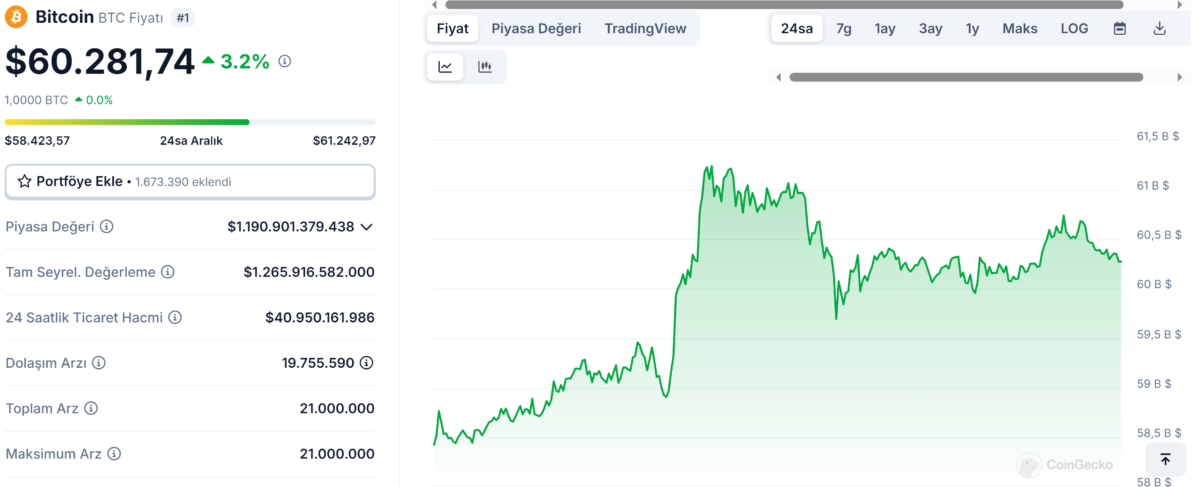Screen dimensions: 1200x487
Task: Click market cap value $1.190.901.379.438
Action: (x=291, y=227)
